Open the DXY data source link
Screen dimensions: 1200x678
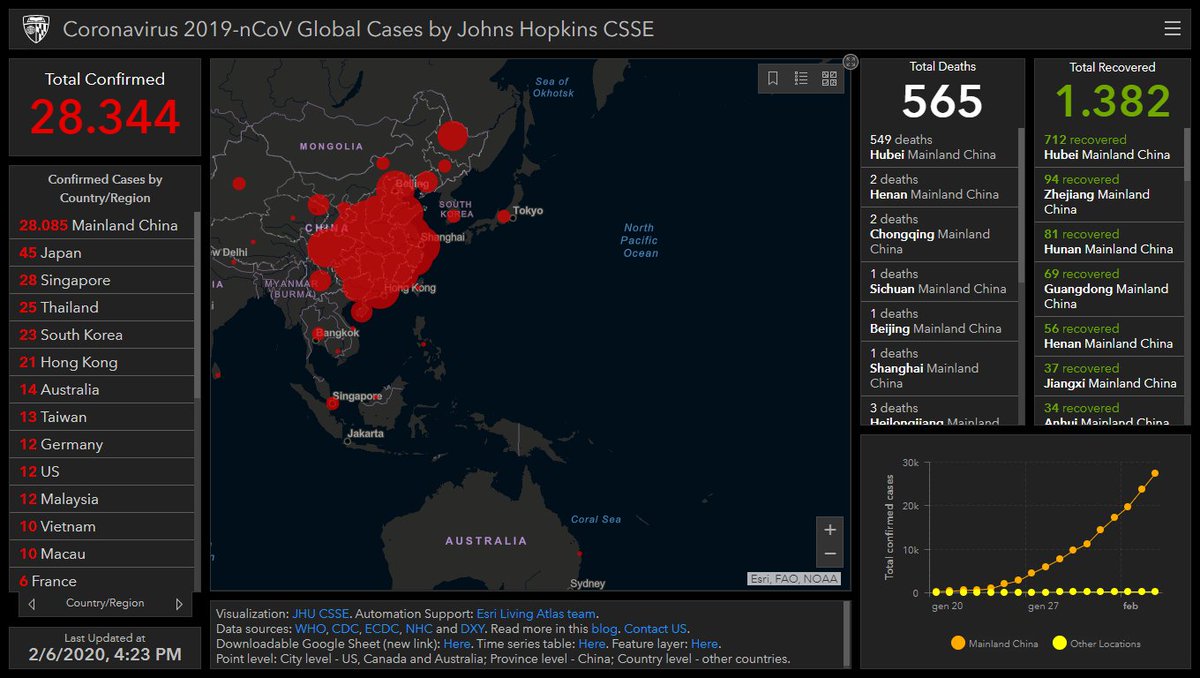pyautogui.click(x=473, y=629)
